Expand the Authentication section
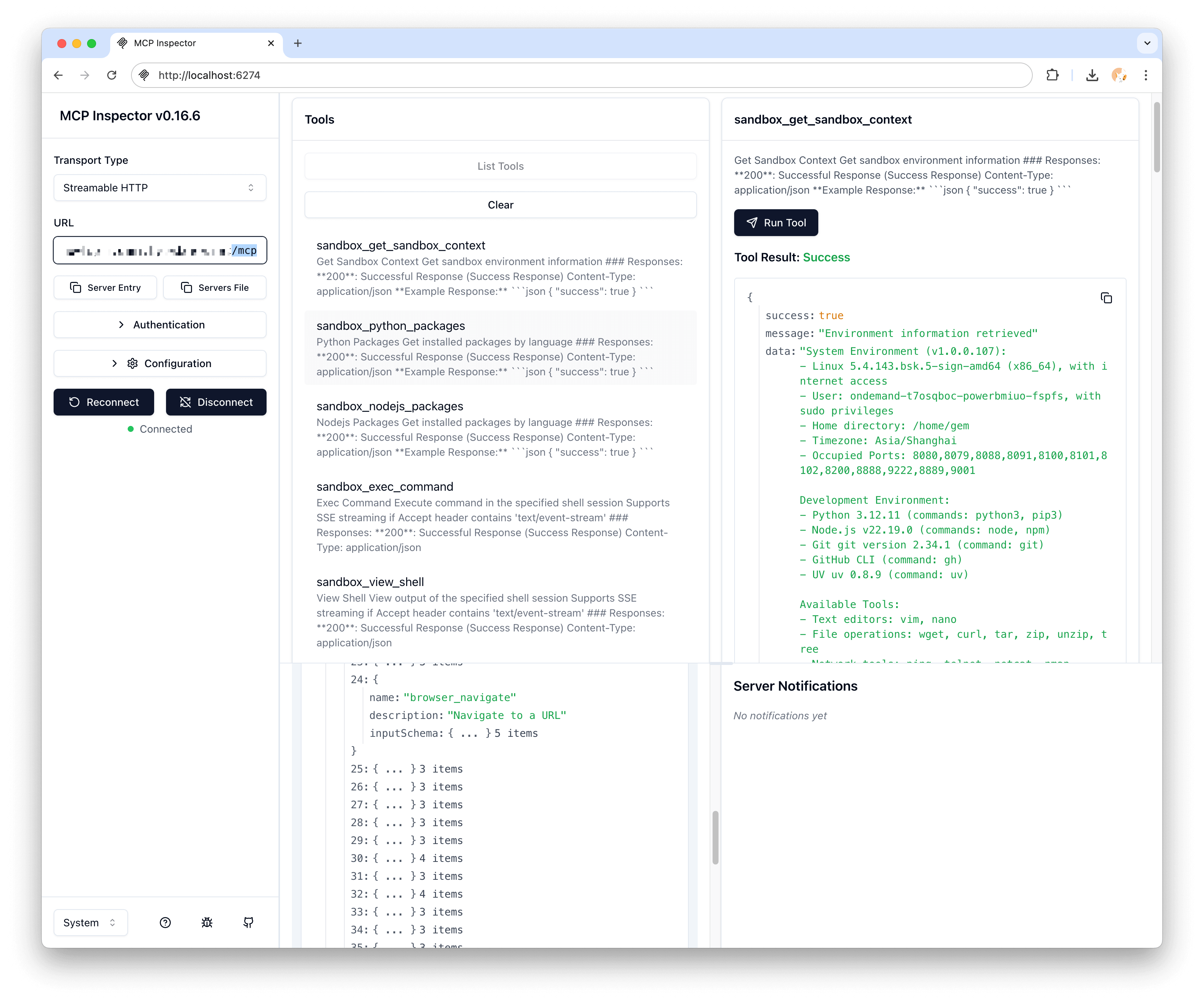The height and width of the screenshot is (1003, 1204). click(x=160, y=325)
